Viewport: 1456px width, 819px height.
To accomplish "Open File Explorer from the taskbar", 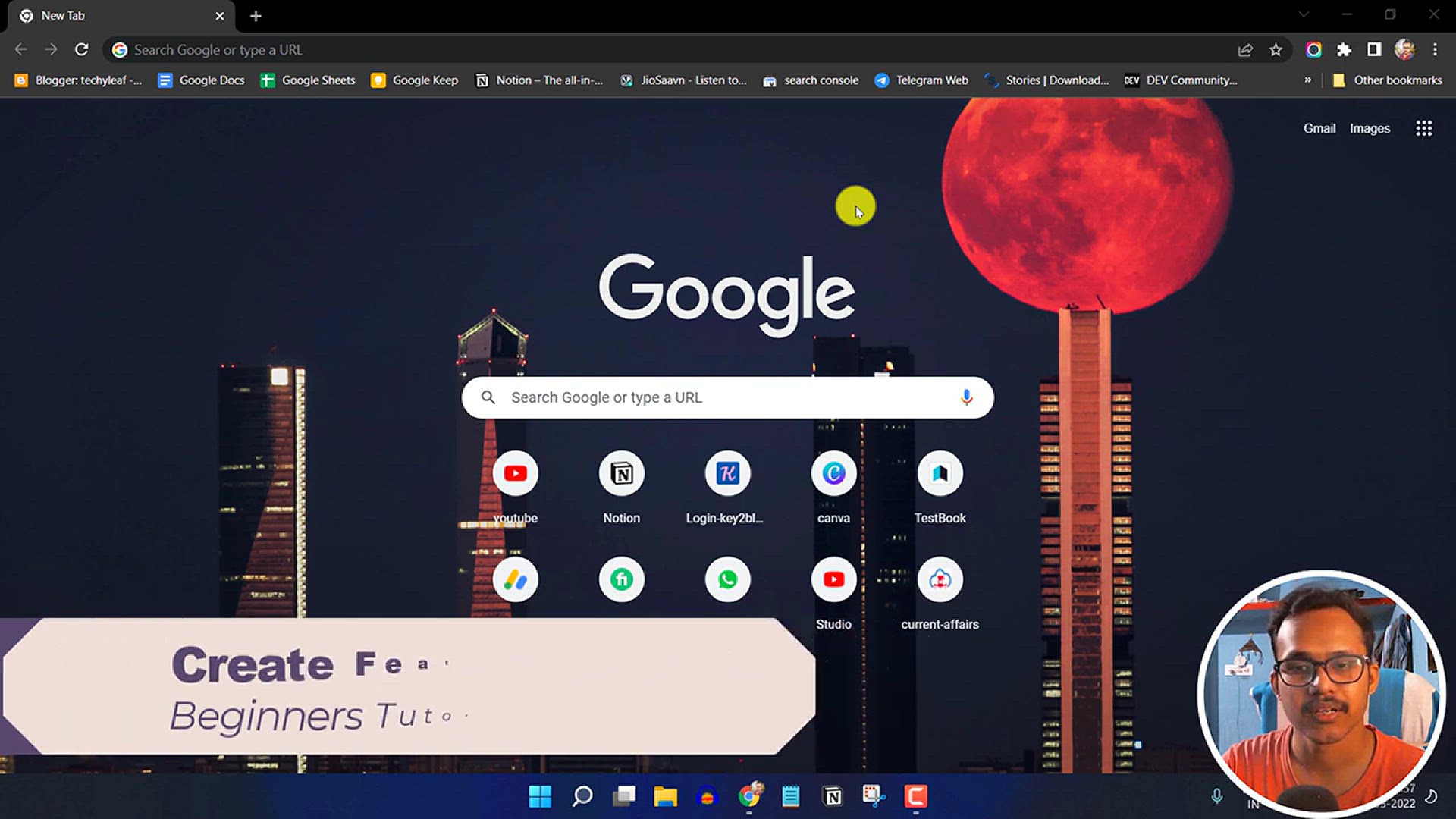I will (x=665, y=796).
